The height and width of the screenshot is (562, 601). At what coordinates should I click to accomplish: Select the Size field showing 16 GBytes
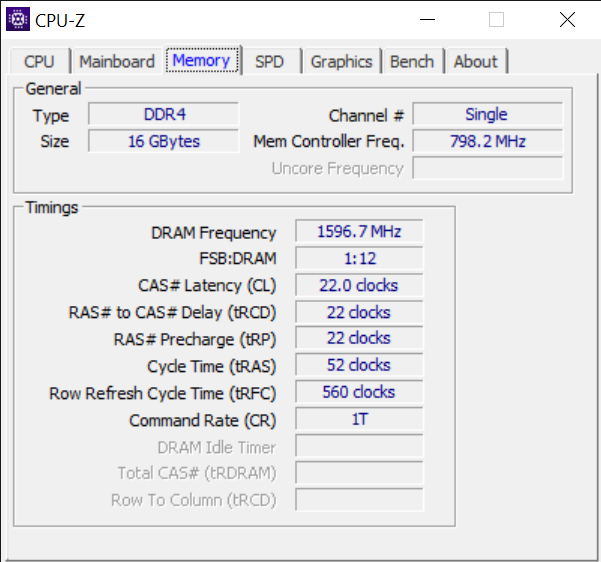pos(163,141)
